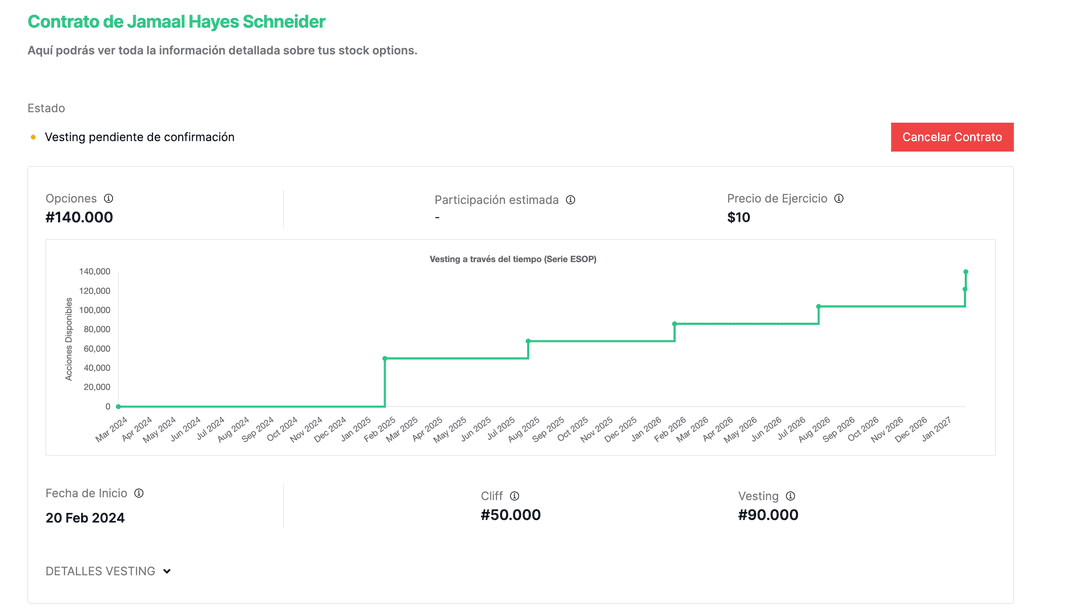Click the info icon next to the Vesting label
Viewport: 1080px width, 608px height.
pos(791,496)
